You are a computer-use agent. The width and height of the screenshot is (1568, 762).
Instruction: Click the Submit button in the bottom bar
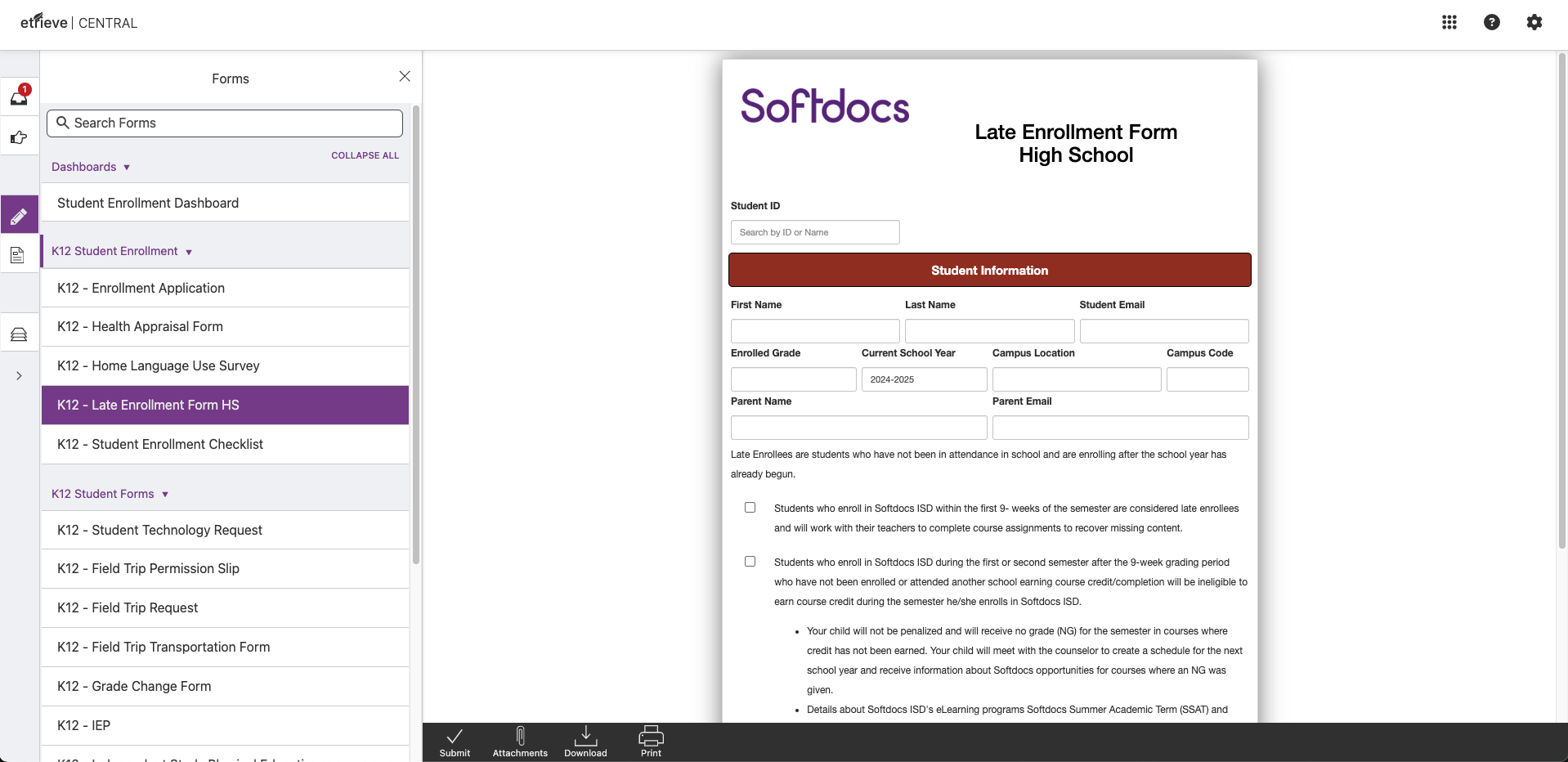[455, 740]
